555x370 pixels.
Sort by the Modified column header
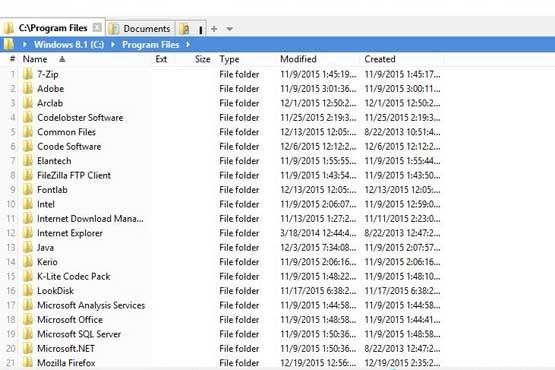coord(298,59)
